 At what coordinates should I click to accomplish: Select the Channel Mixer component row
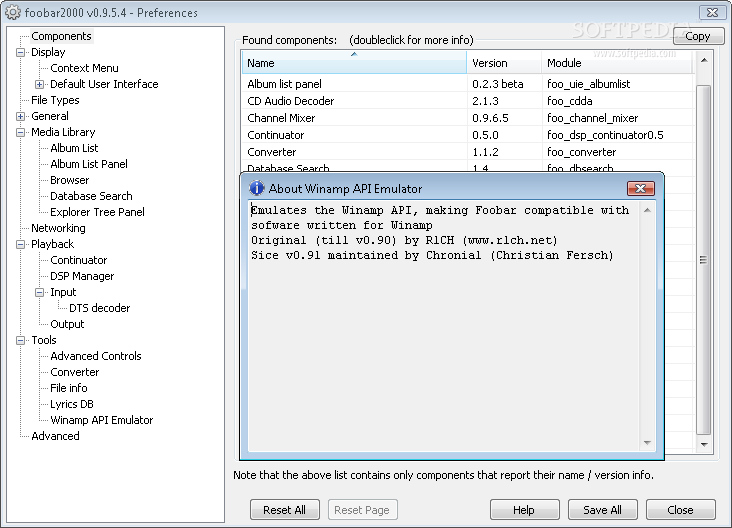[467, 118]
